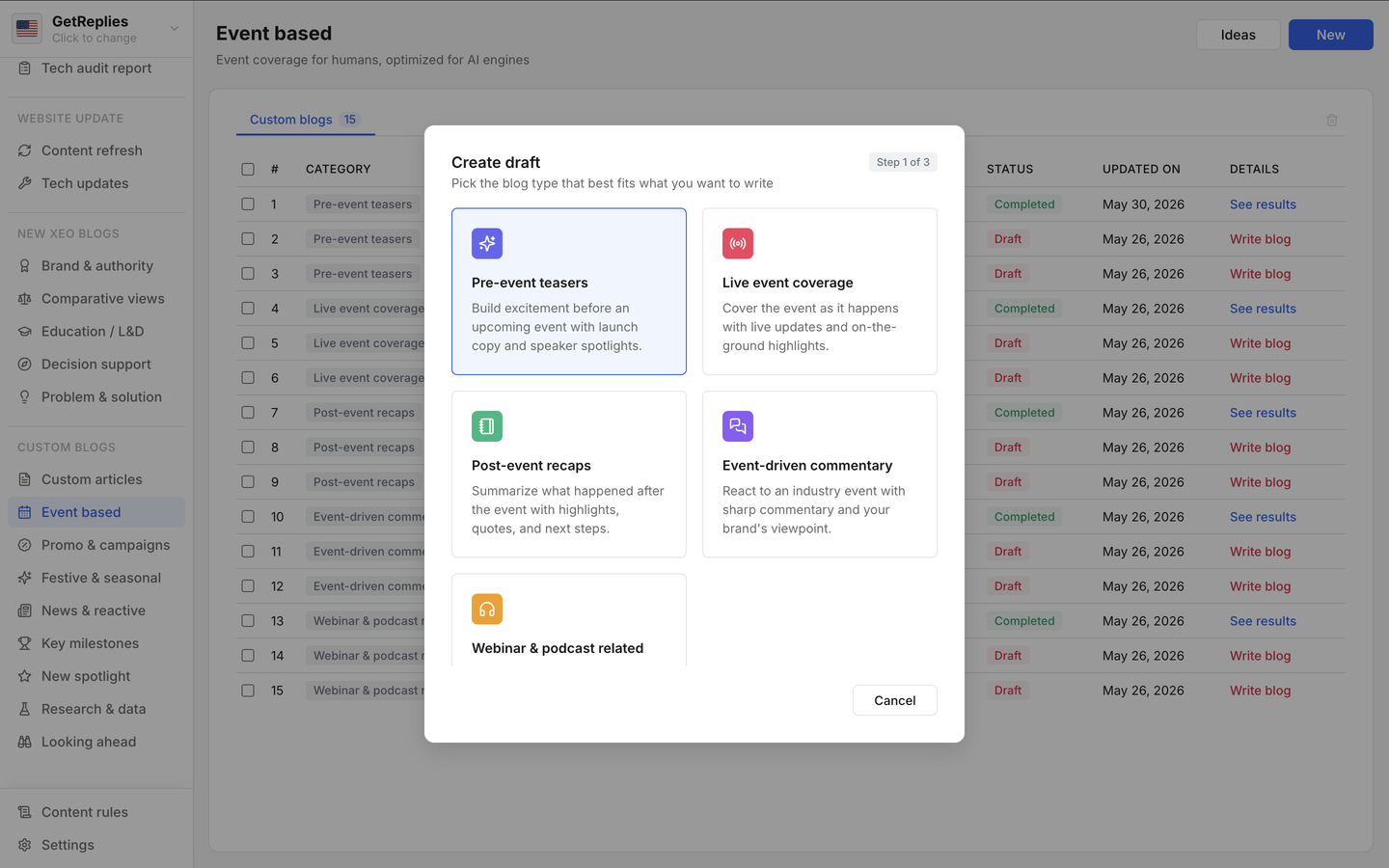Image resolution: width=1389 pixels, height=868 pixels.
Task: Click the Event-driven commentary chat icon
Action: [738, 426]
